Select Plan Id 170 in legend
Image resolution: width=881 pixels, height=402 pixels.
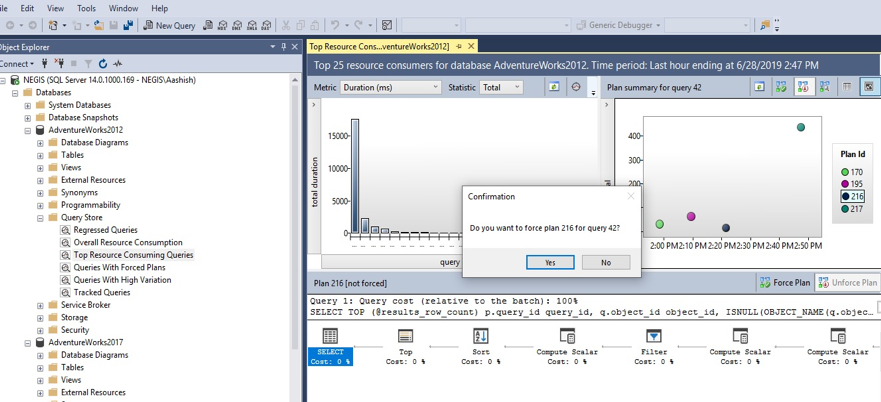tap(852, 172)
